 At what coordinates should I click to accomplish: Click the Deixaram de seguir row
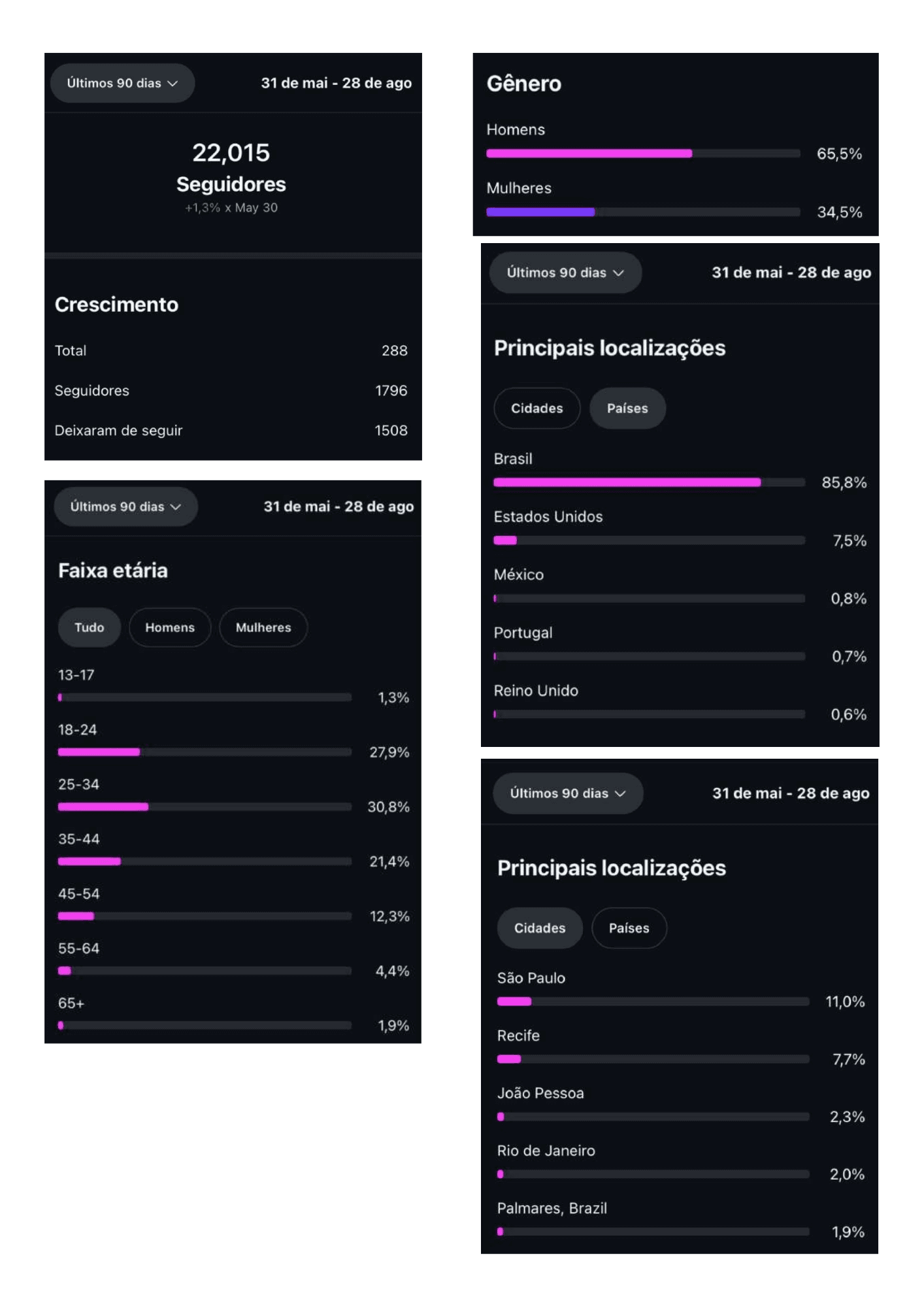pos(231,430)
